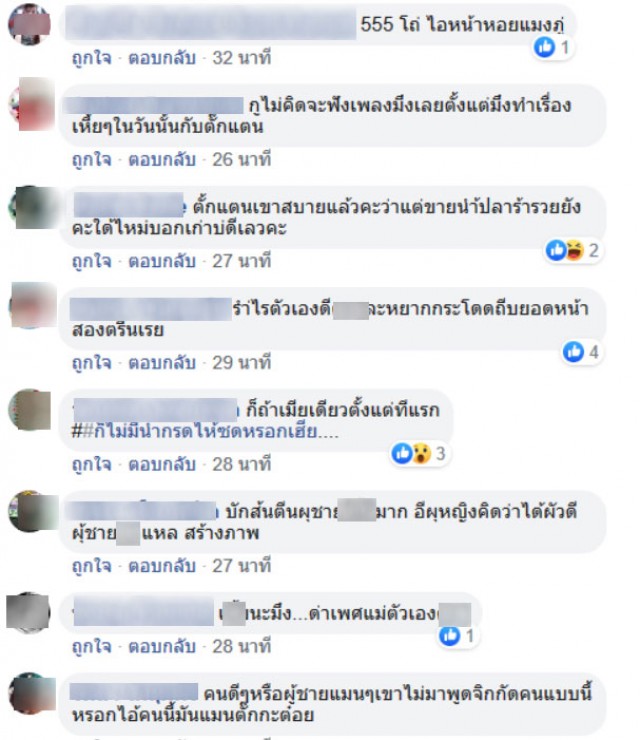Open profile picture of the first commenter

tap(29, 25)
